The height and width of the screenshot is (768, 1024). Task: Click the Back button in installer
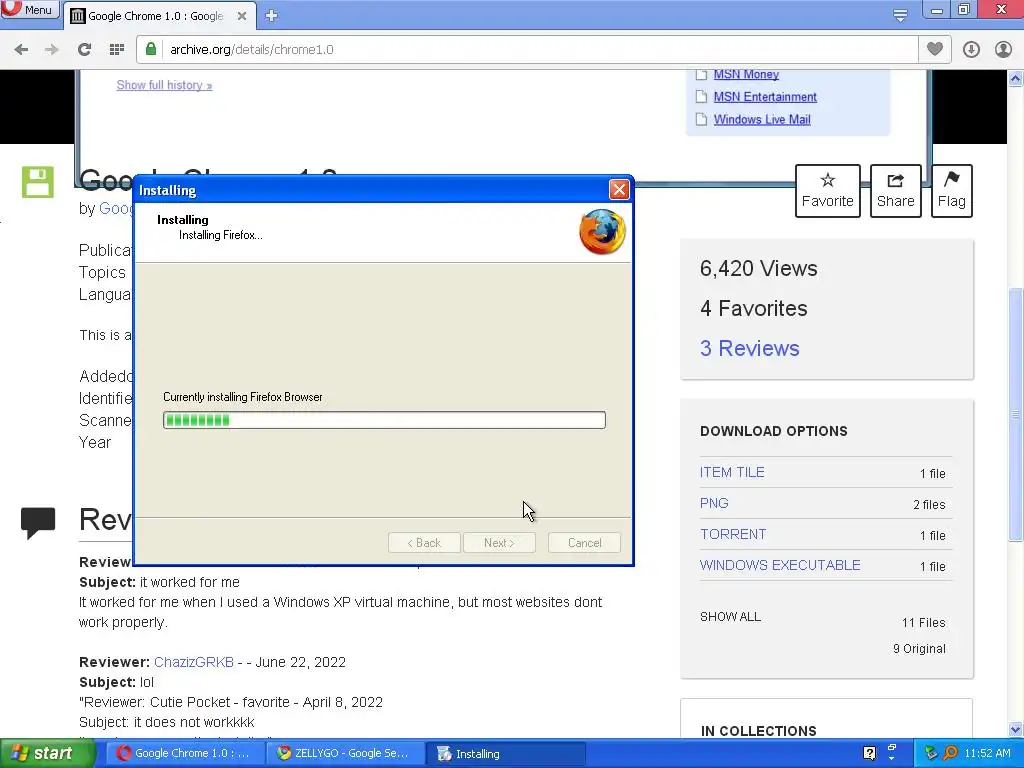coord(424,543)
